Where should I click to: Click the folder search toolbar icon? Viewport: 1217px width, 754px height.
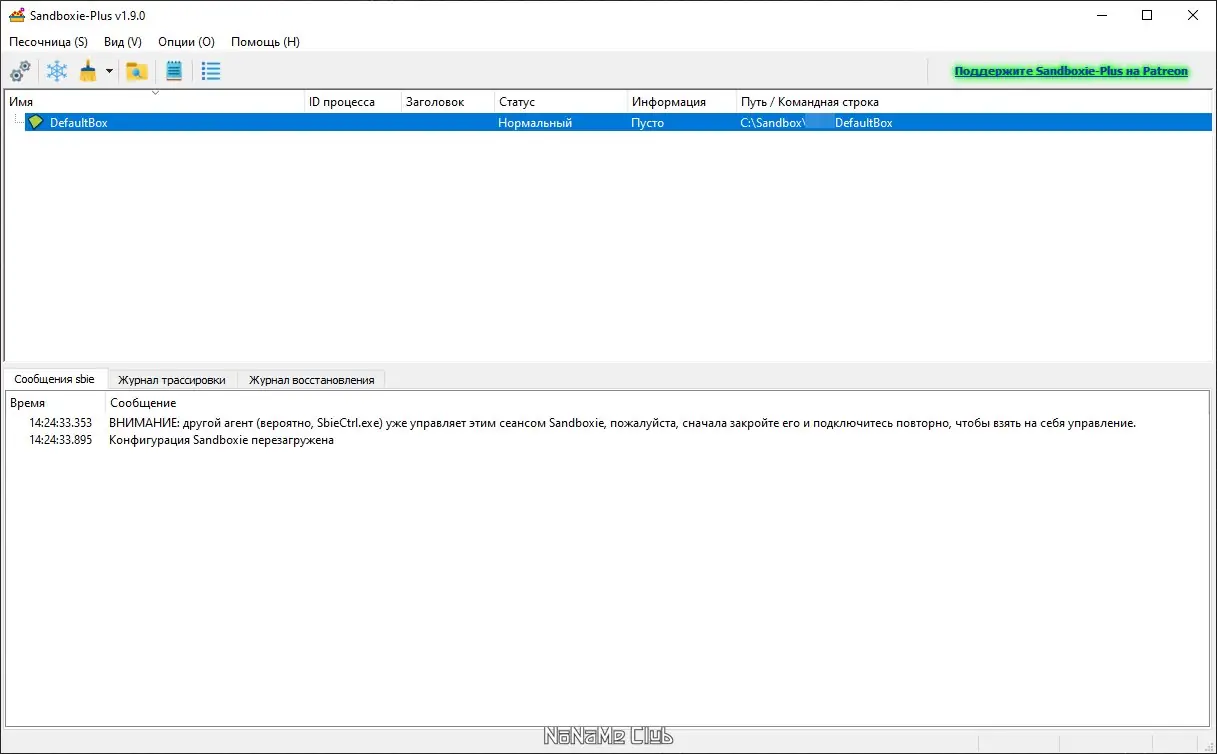click(137, 71)
